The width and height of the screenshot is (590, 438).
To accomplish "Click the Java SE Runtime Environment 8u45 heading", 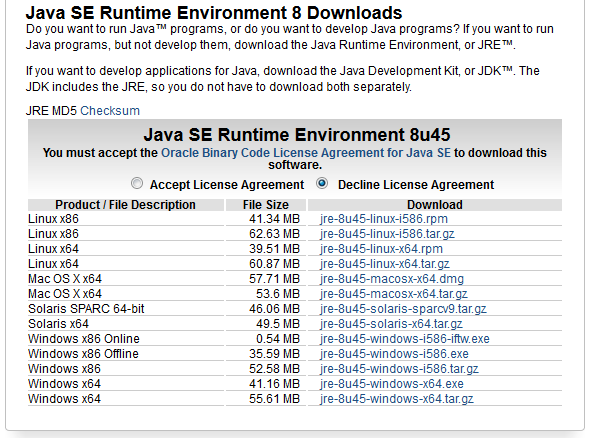I will 297,134.
